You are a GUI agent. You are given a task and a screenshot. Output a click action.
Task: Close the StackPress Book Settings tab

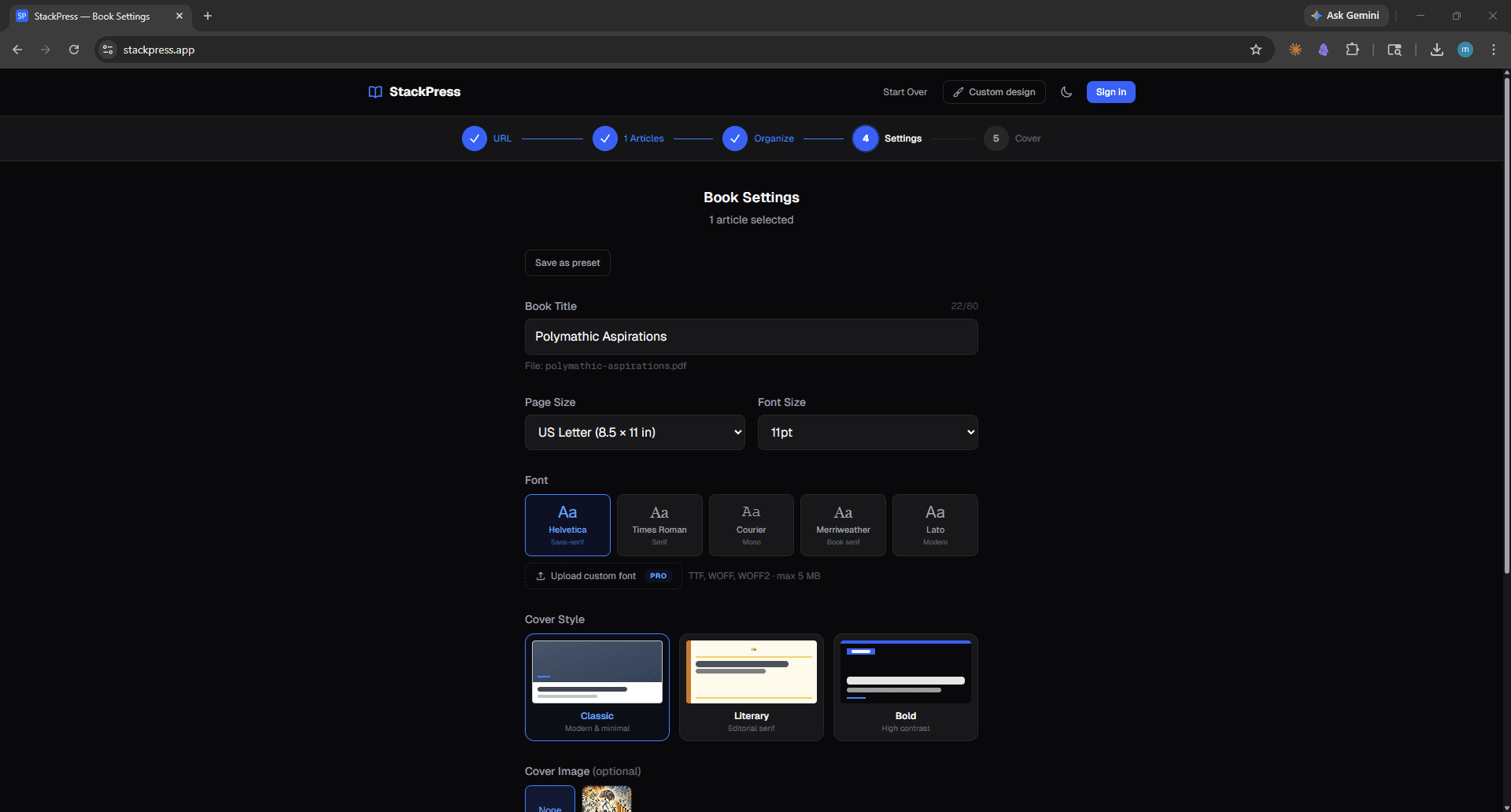(x=179, y=16)
